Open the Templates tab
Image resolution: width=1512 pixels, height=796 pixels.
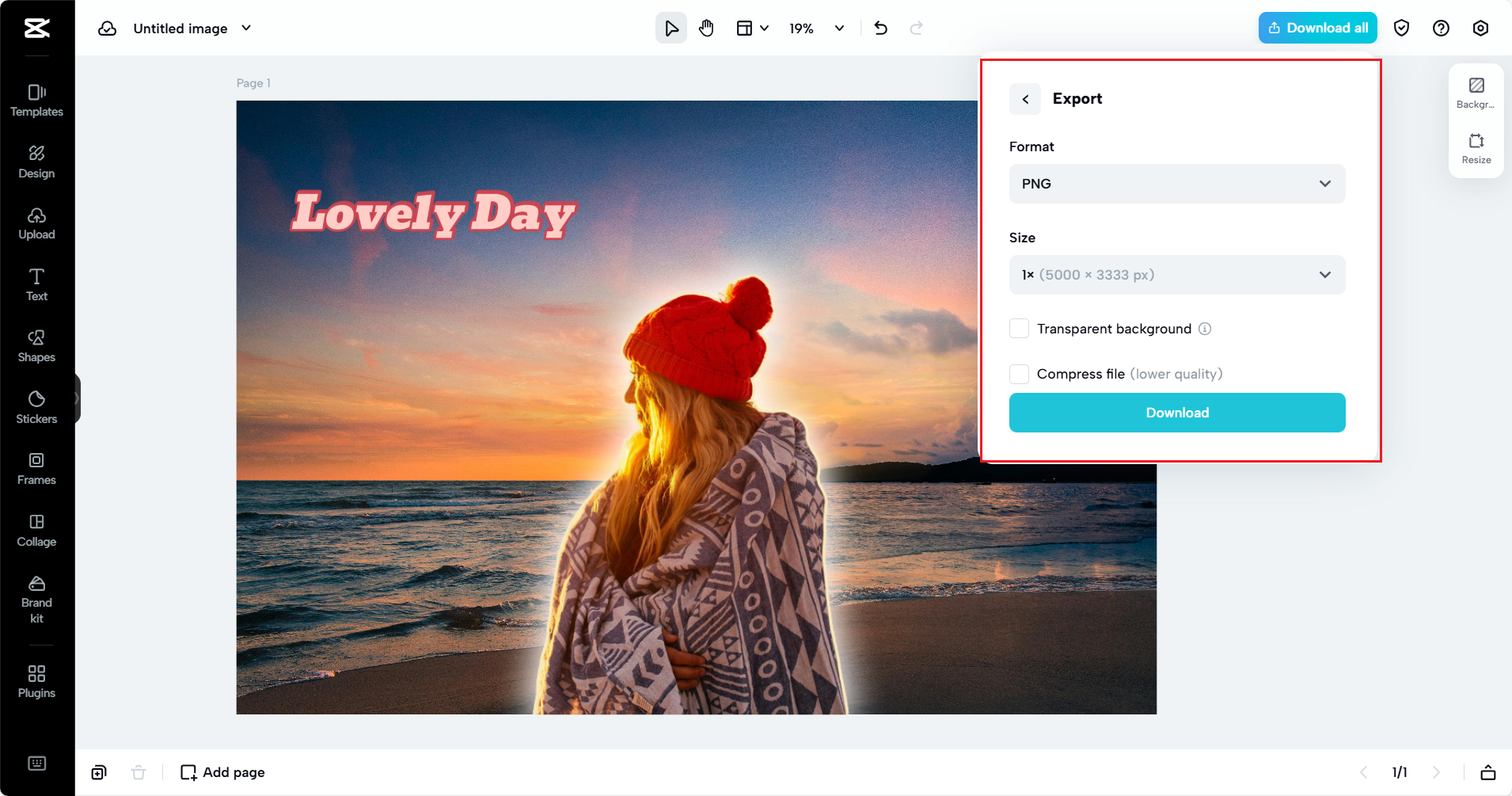point(36,101)
